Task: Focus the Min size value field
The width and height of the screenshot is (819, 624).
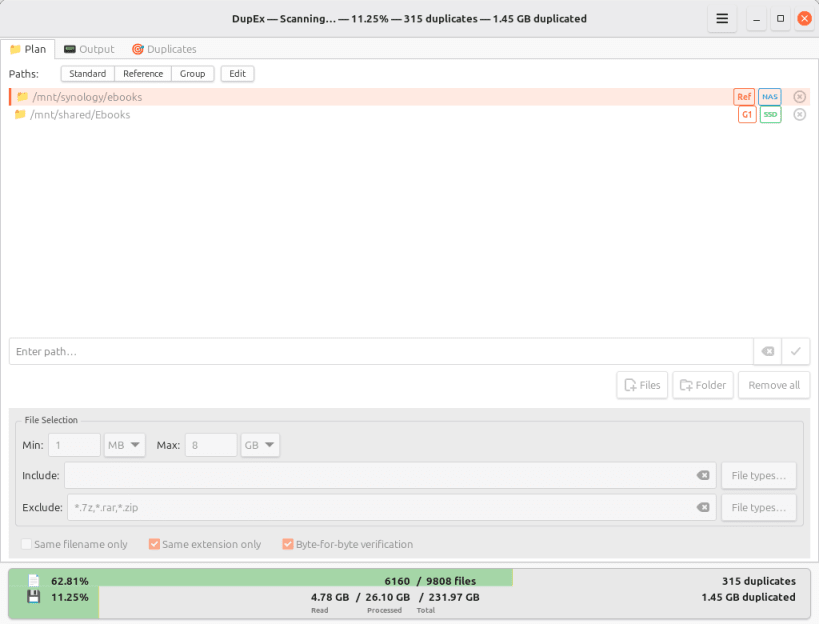Action: (74, 445)
